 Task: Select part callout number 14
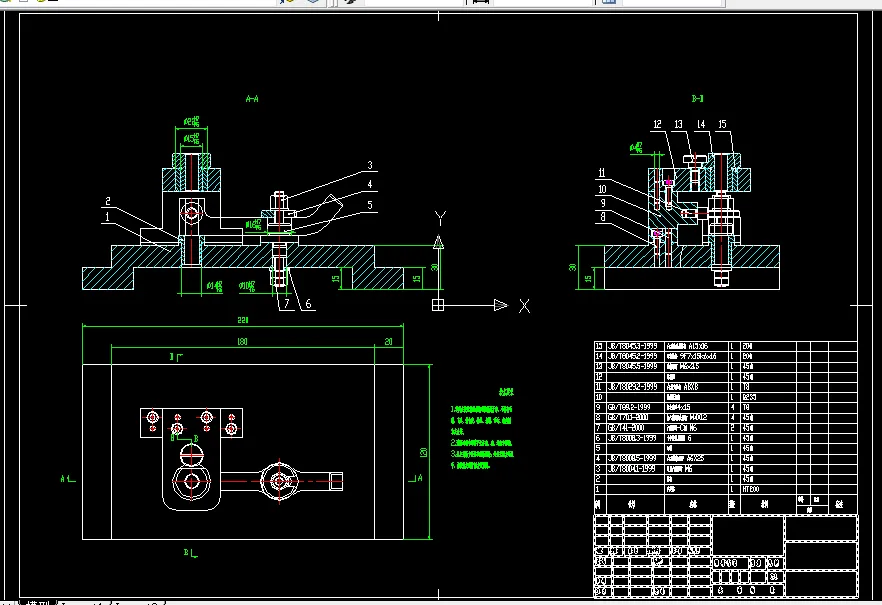pos(701,124)
